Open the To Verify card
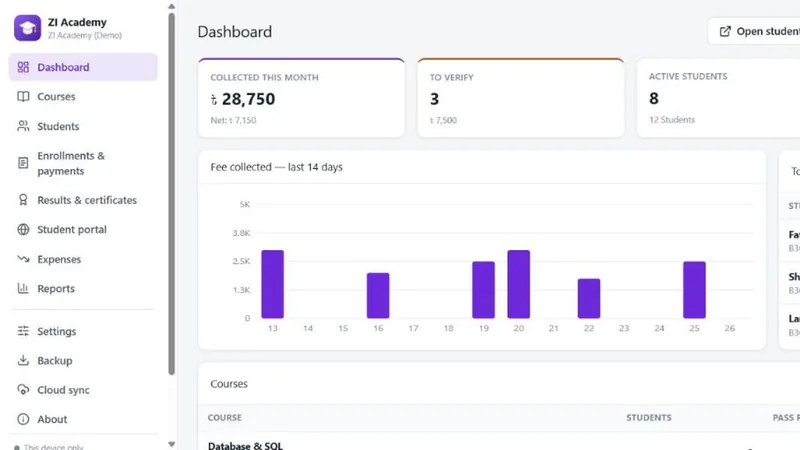The height and width of the screenshot is (450, 800). [520, 98]
